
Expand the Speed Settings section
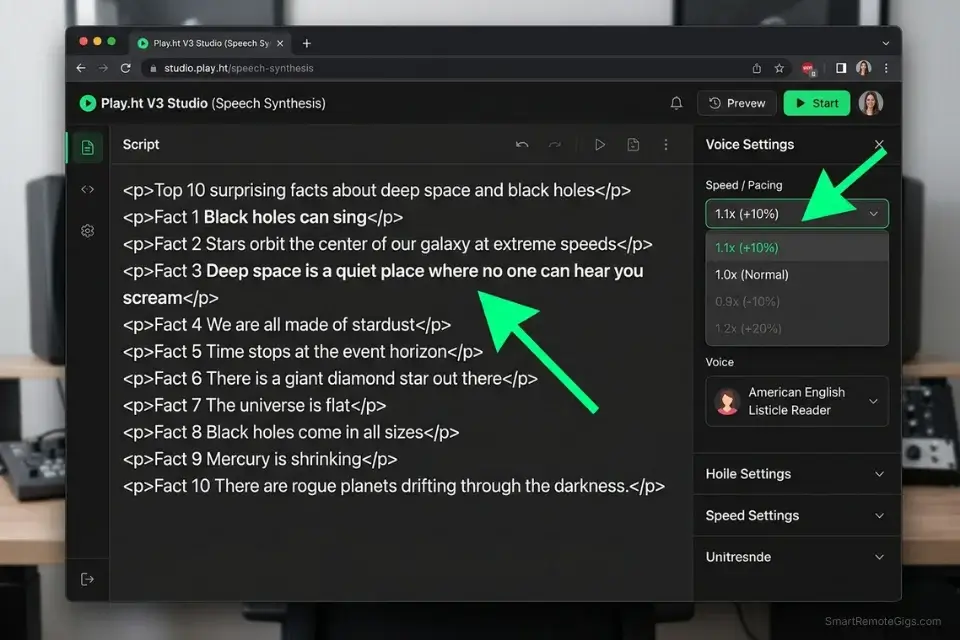click(797, 516)
